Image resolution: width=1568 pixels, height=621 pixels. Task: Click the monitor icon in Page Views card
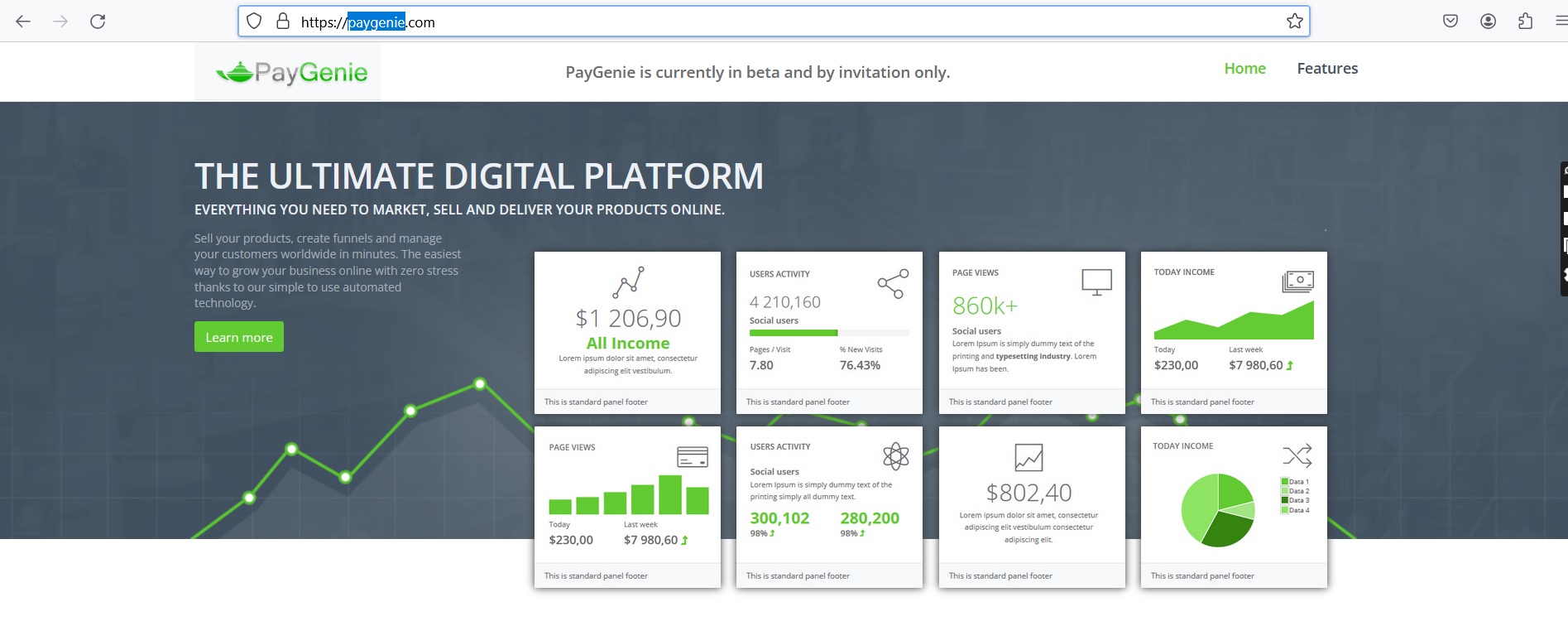(1096, 282)
